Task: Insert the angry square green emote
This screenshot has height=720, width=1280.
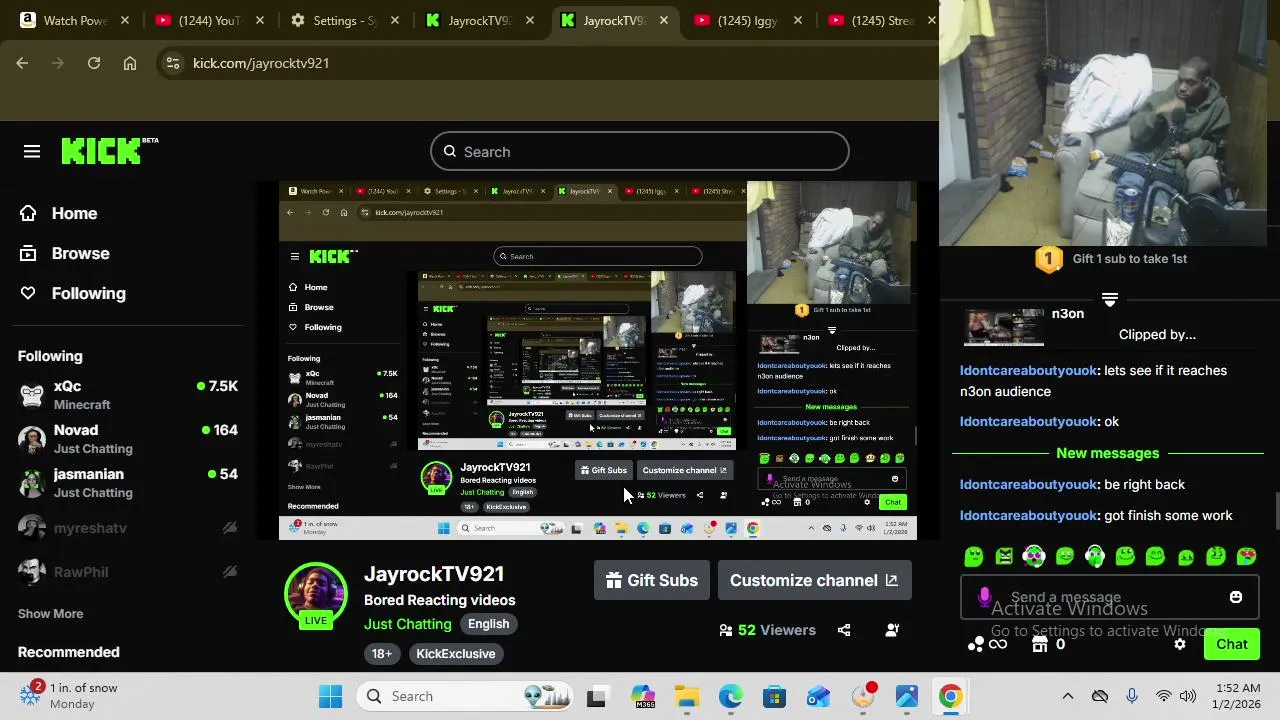Action: 1004,556
